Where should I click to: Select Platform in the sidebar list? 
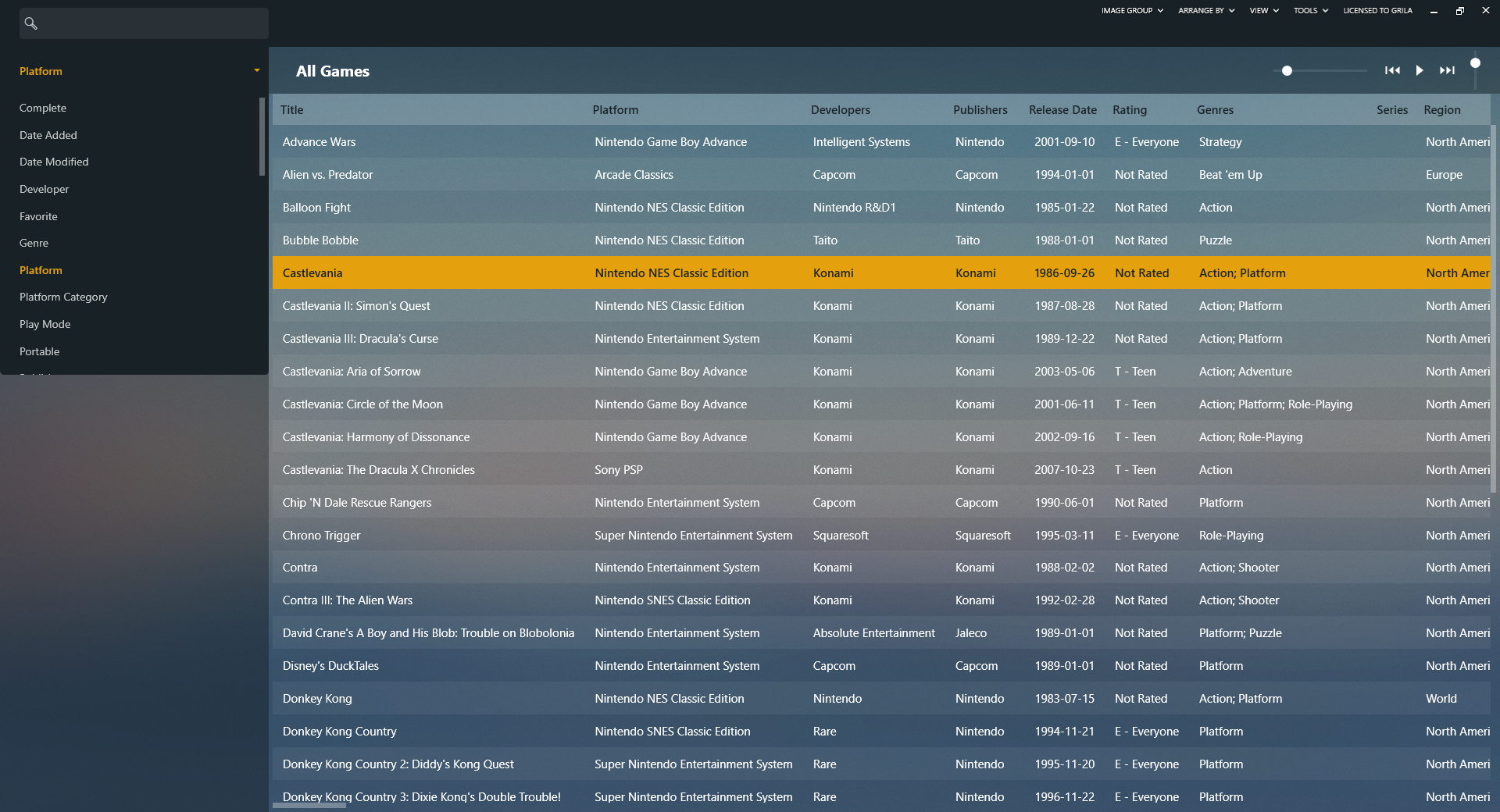tap(41, 270)
